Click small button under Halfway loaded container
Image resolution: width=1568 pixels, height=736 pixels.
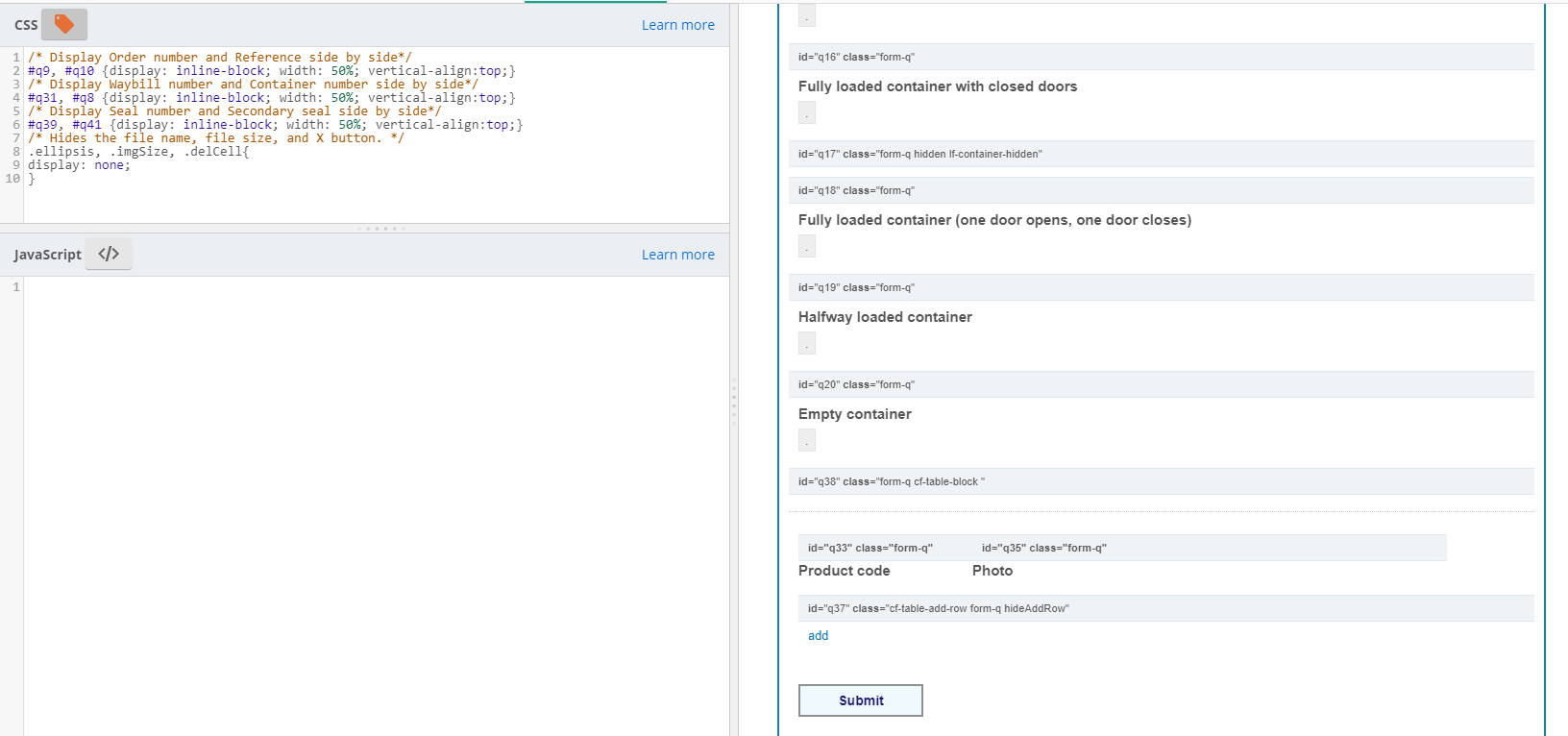pos(807,344)
